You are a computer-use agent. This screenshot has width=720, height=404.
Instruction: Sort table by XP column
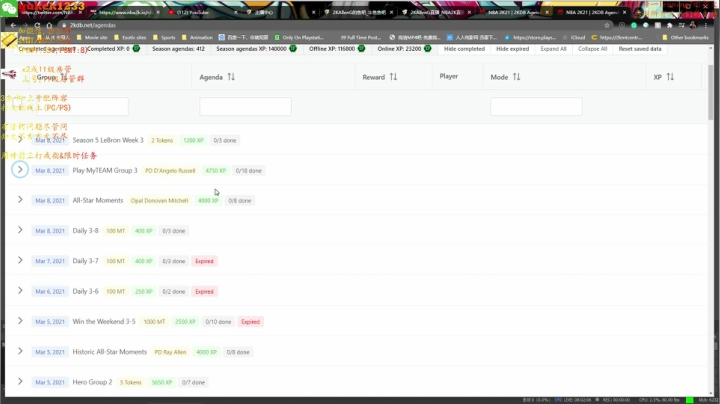(670, 77)
